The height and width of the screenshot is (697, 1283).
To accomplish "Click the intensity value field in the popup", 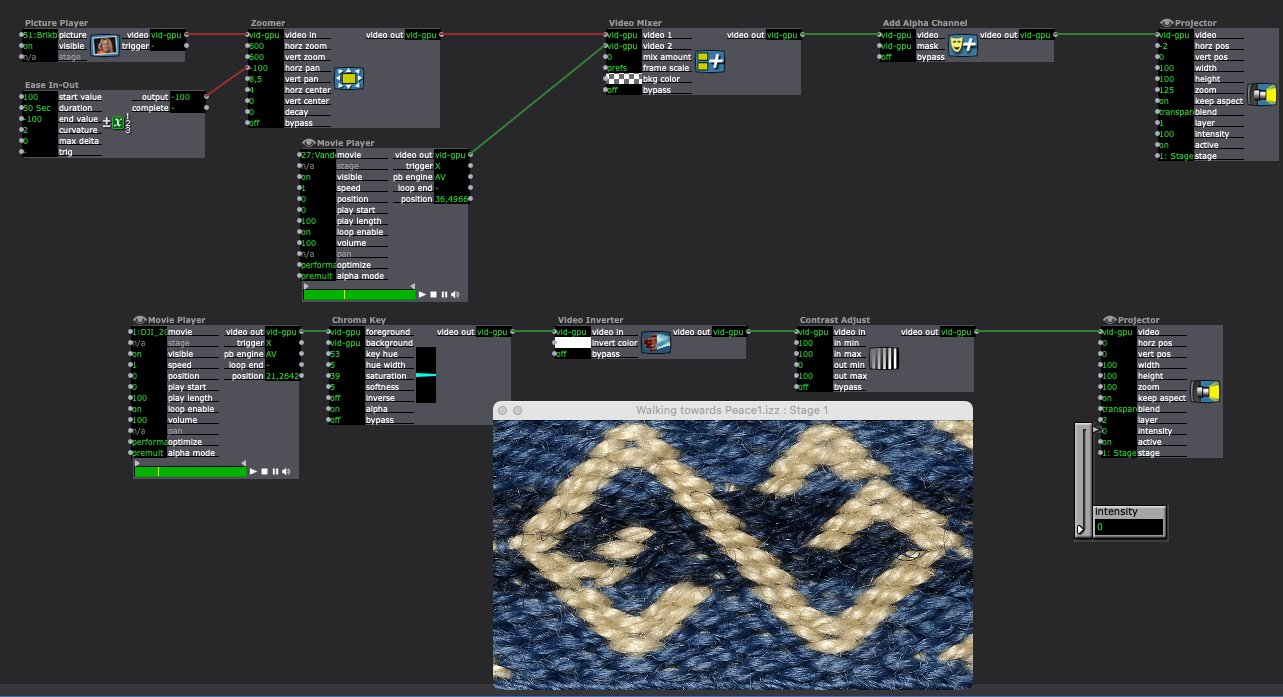I will click(1128, 527).
